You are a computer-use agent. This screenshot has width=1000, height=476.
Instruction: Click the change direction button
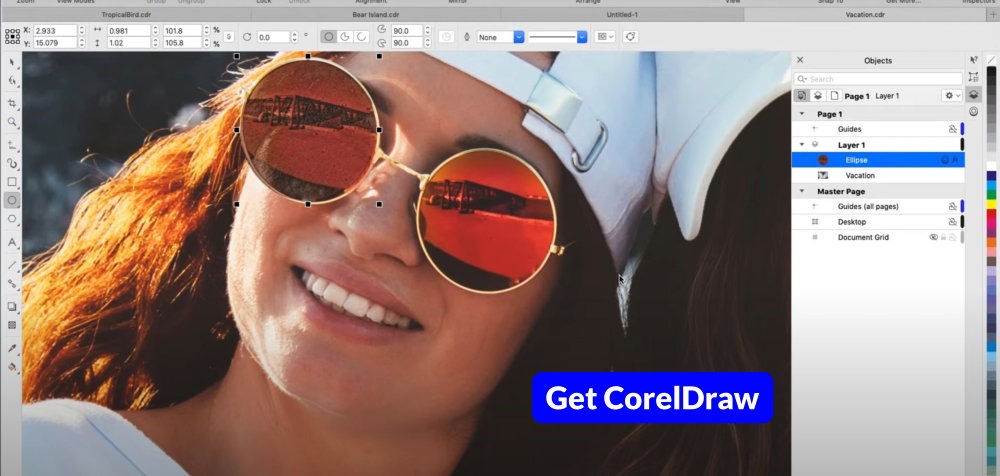(446, 37)
